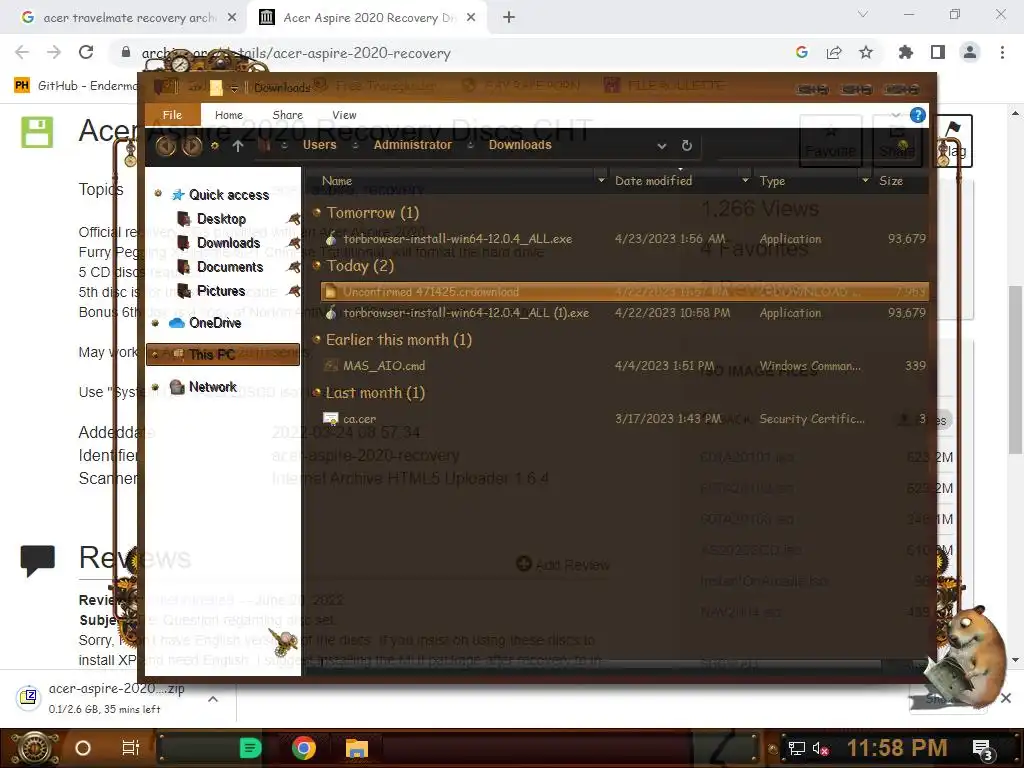This screenshot has height=768, width=1024.
Task: Open Explorer help question mark icon
Action: [918, 116]
